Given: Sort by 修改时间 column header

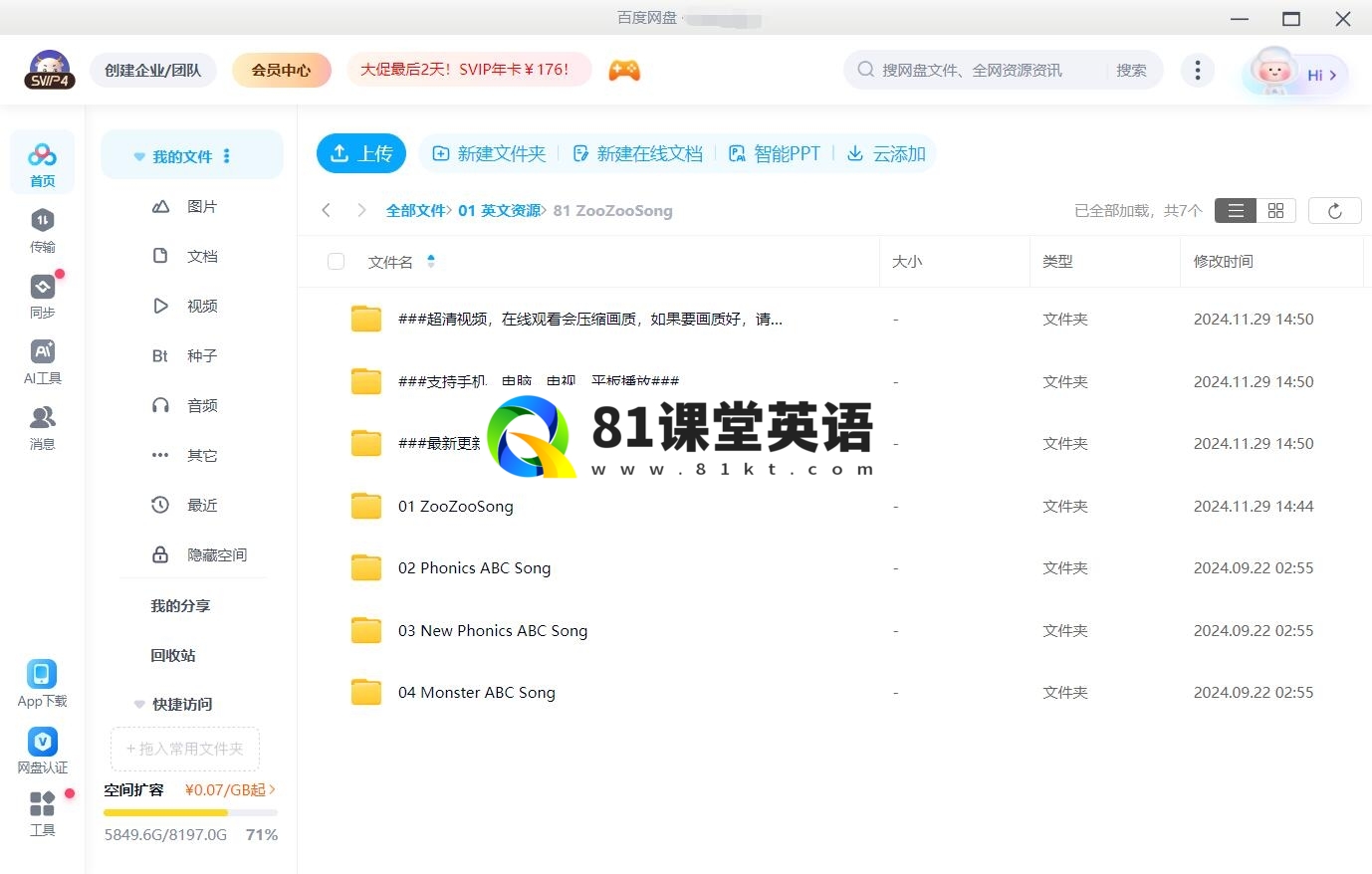Looking at the screenshot, I should click(x=1224, y=261).
